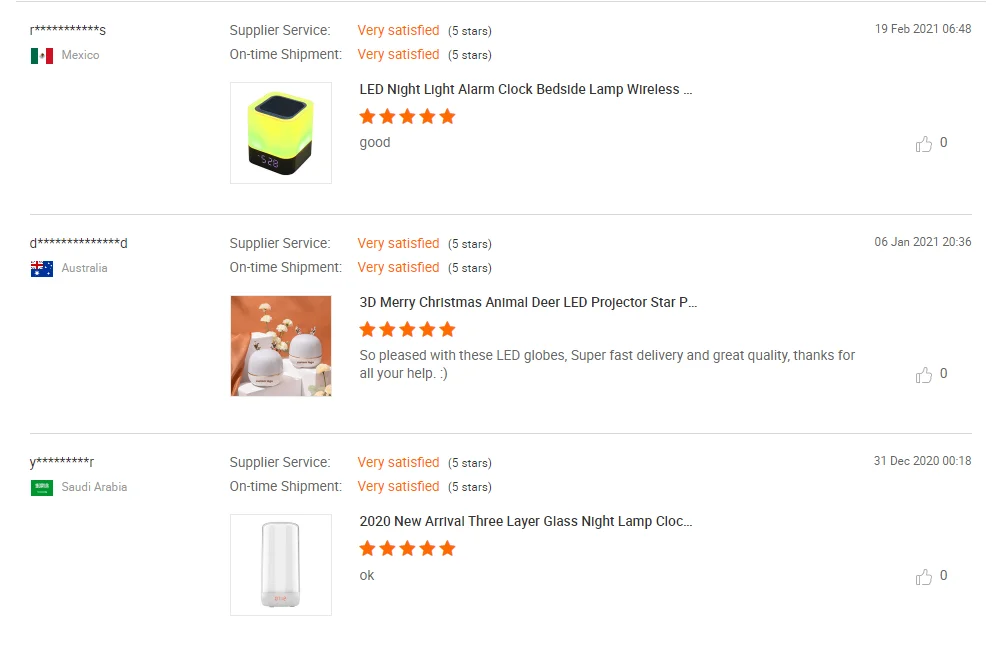Viewport: 1003px width, 646px height.
Task: Click the stars on the Glass Night Lamp review
Action: 407,549
